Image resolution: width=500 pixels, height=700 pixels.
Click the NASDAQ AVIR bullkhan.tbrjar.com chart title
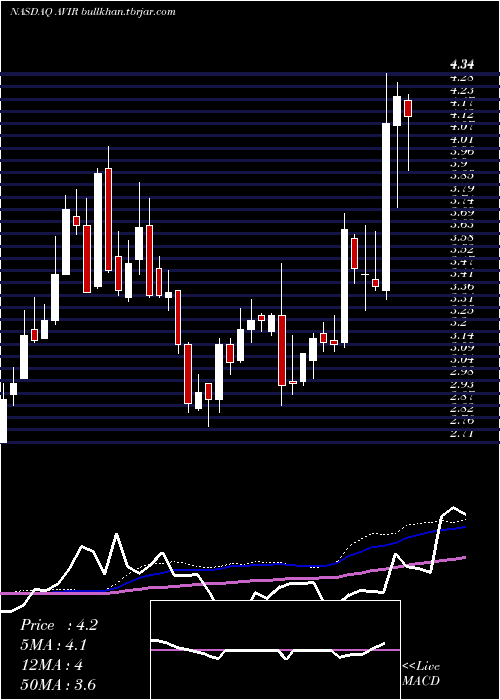[x=92, y=12]
